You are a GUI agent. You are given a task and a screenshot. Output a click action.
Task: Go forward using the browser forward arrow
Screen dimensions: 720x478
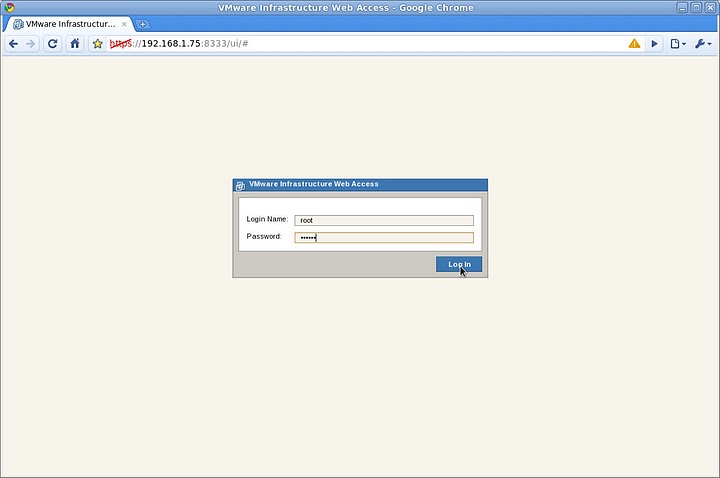coord(30,44)
